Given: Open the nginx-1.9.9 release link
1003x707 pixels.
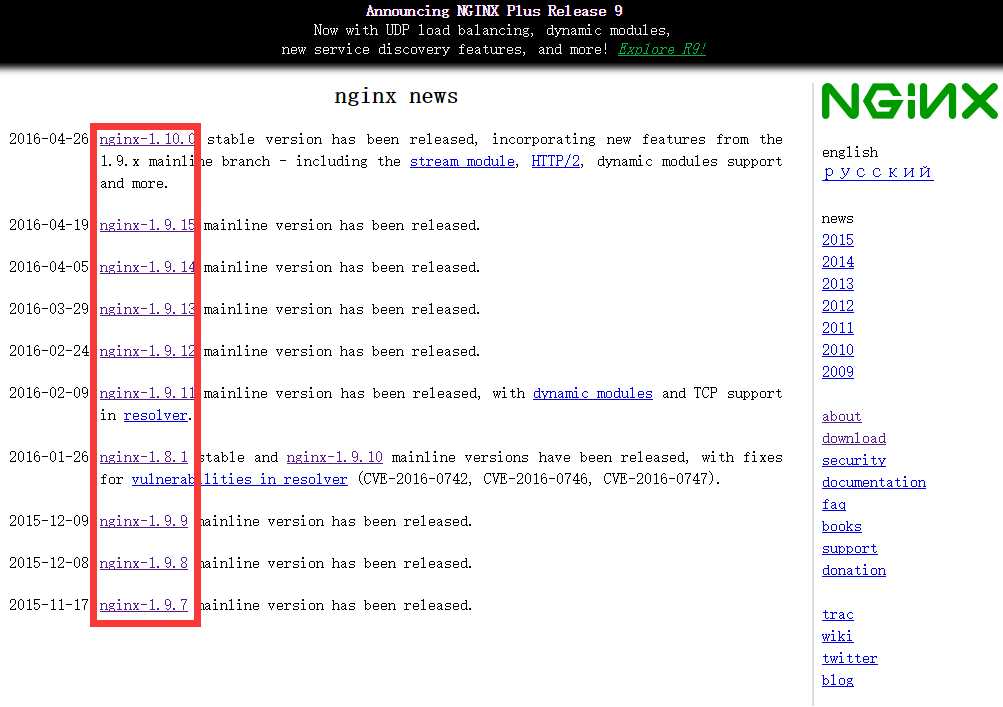Looking at the screenshot, I should coord(144,521).
